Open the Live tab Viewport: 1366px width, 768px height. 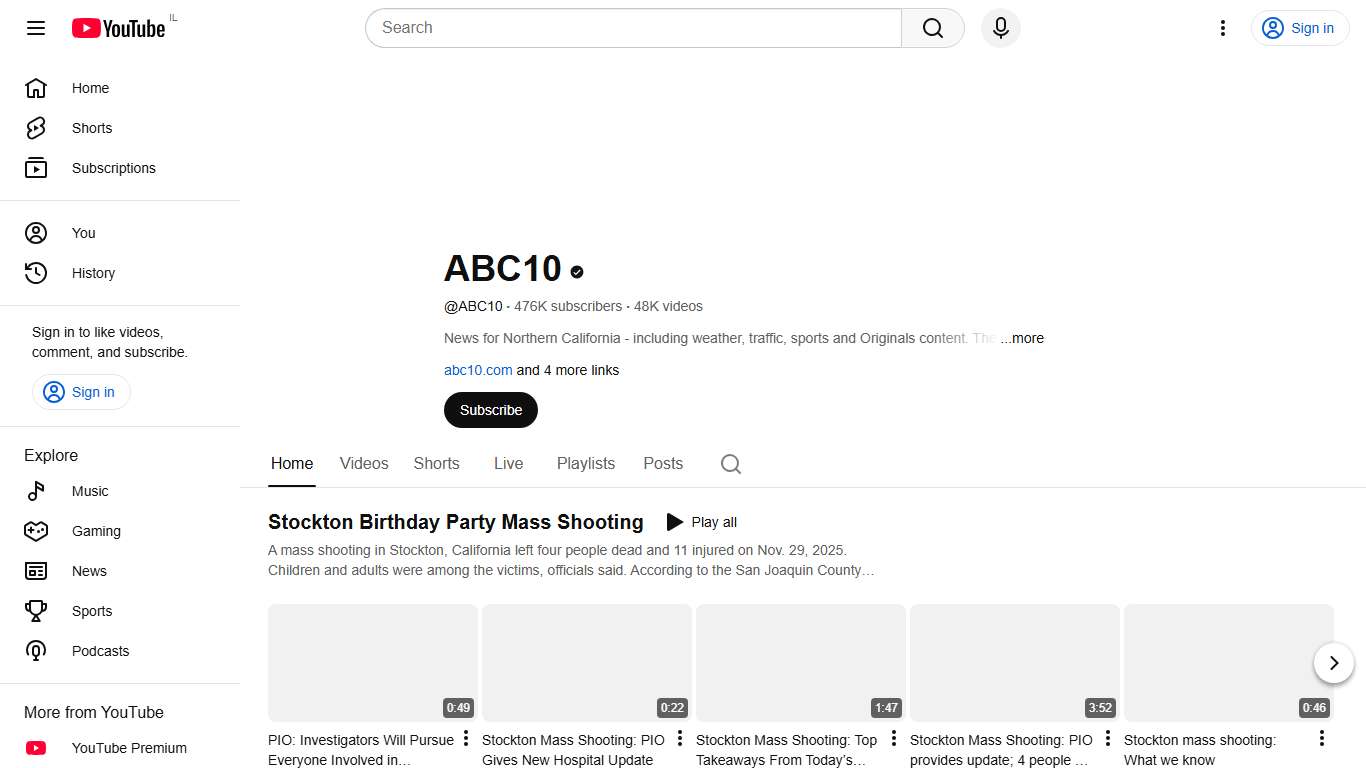[508, 463]
